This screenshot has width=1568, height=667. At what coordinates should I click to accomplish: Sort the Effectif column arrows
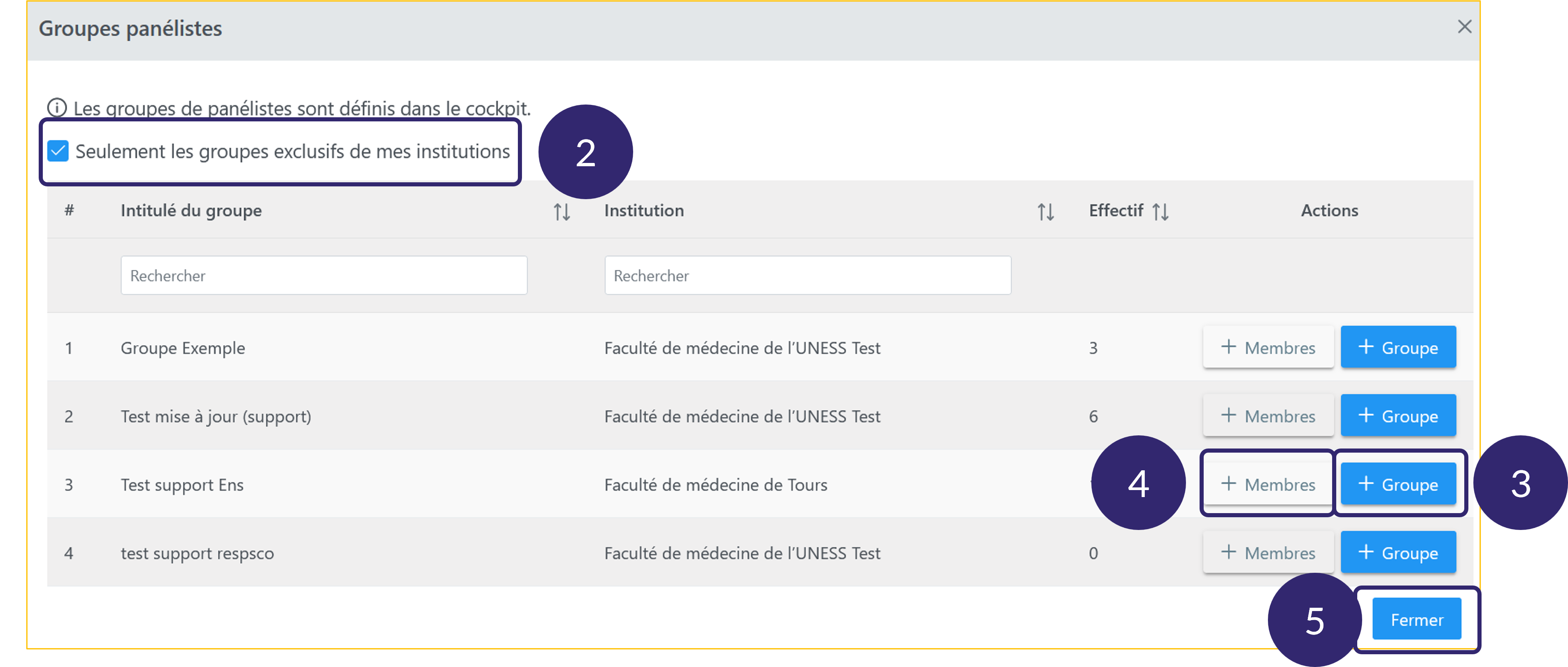point(1160,212)
